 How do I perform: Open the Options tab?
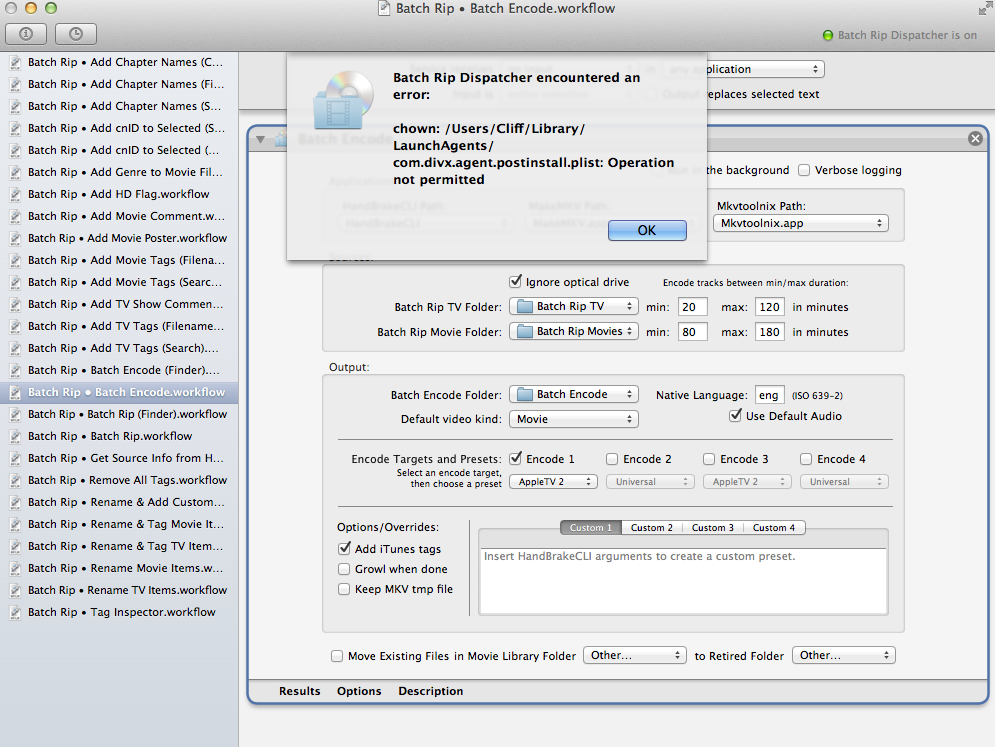point(359,692)
